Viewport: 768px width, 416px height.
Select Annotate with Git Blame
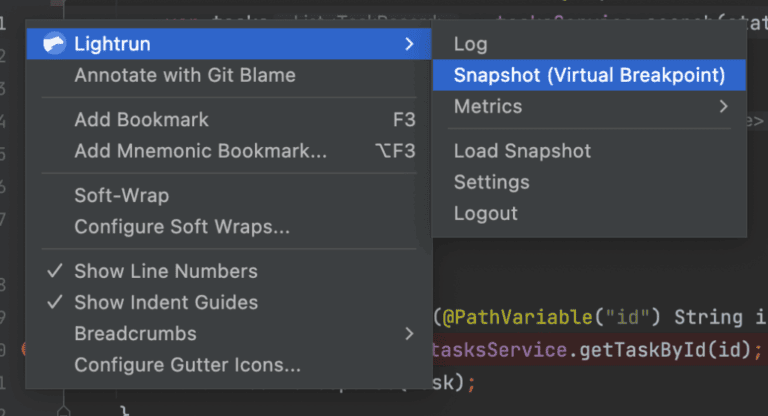click(x=184, y=75)
